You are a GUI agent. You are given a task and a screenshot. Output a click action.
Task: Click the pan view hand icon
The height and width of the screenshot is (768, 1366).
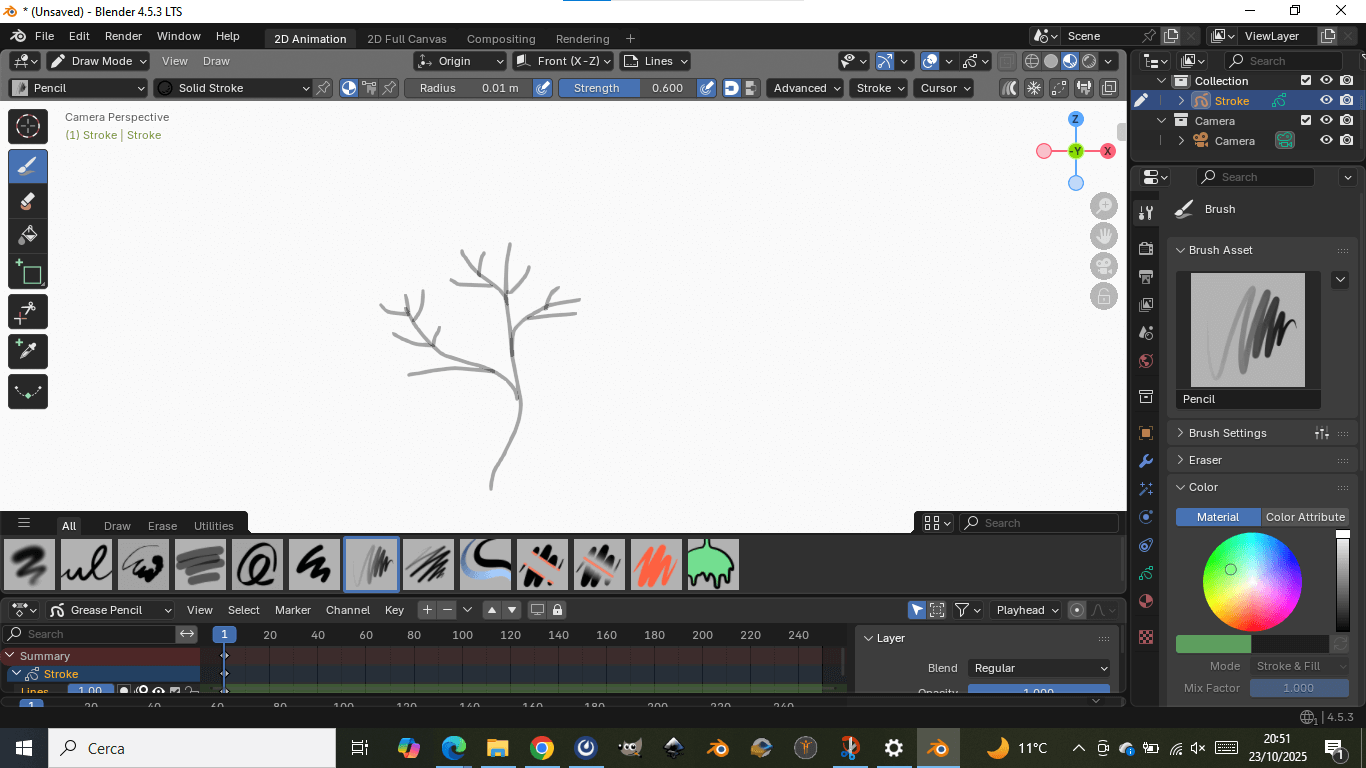coord(1103,236)
